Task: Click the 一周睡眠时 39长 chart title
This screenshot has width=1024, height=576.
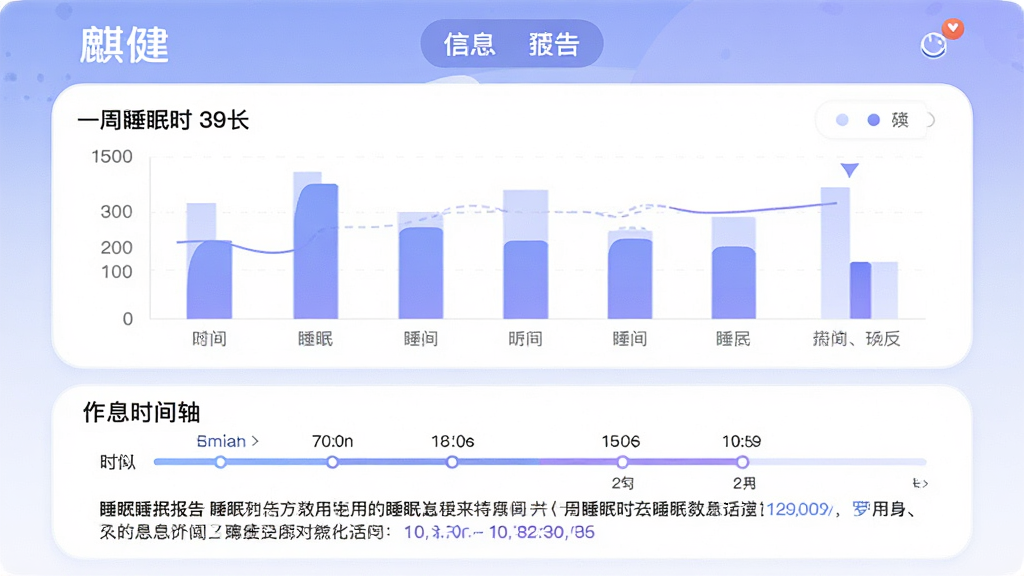Action: (x=163, y=120)
